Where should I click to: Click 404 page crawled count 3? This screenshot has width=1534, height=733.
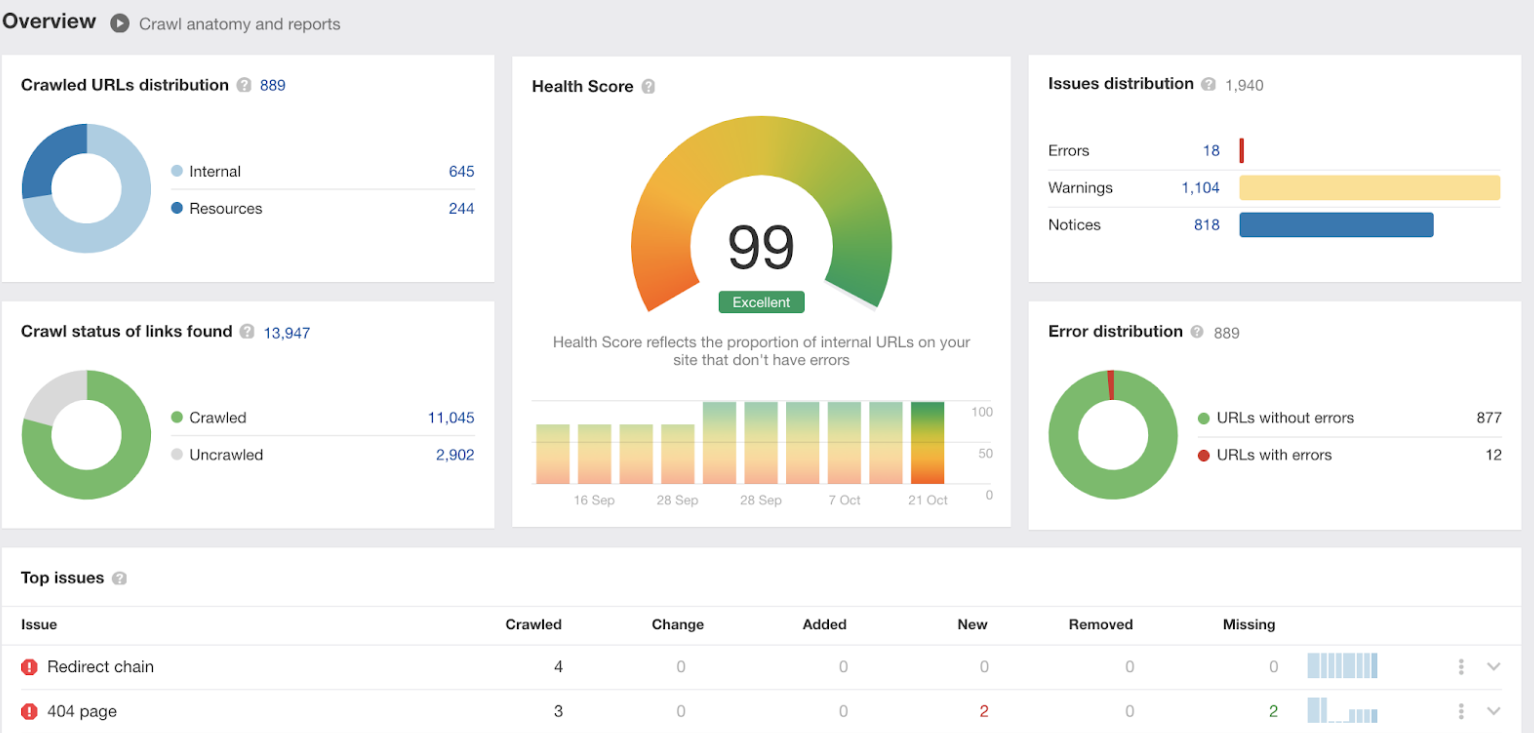coord(558,712)
